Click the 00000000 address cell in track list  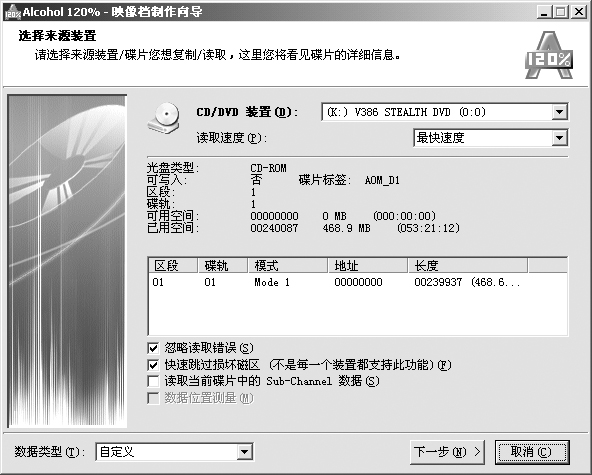(x=358, y=282)
